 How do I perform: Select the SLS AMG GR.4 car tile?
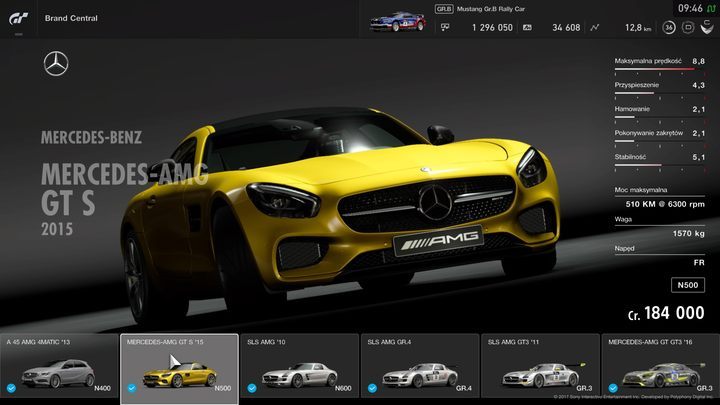[x=419, y=368]
